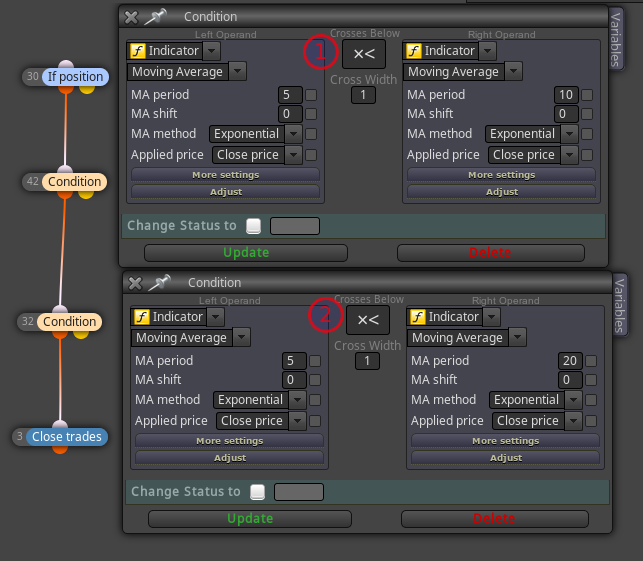Pin the lower Condition panel
643x561 pixels.
(160, 283)
